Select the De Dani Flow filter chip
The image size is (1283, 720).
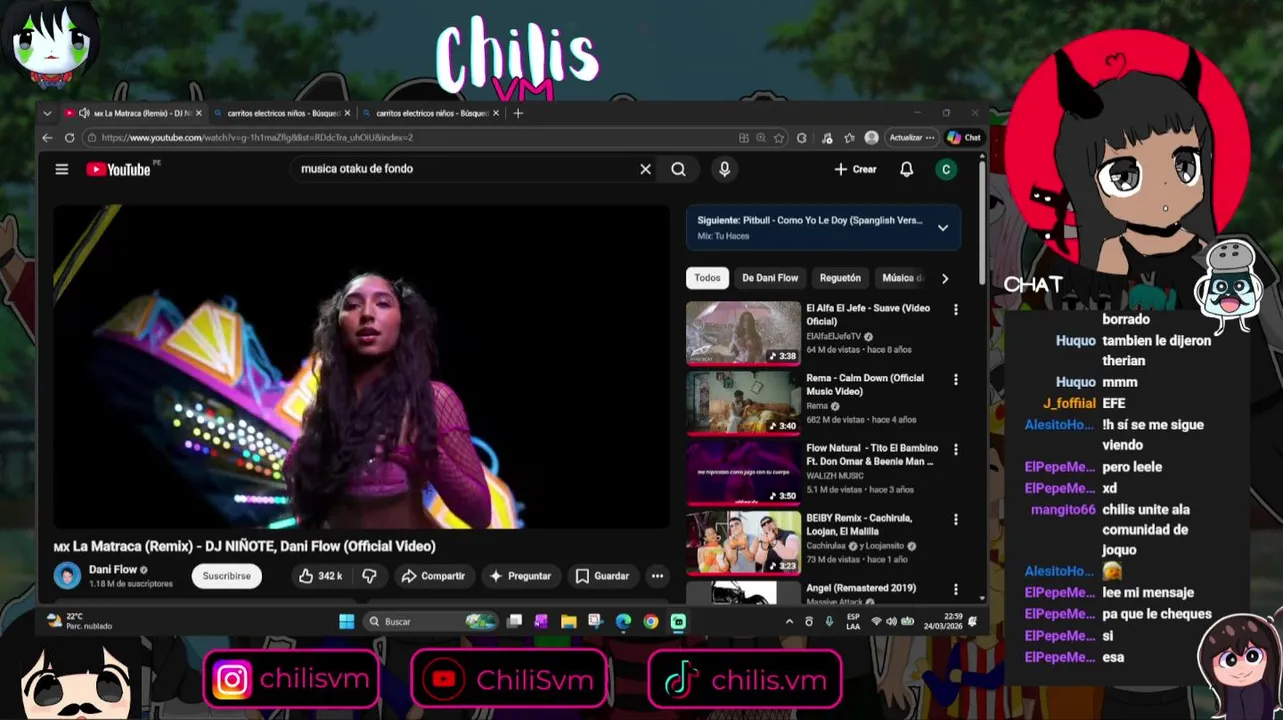(770, 278)
